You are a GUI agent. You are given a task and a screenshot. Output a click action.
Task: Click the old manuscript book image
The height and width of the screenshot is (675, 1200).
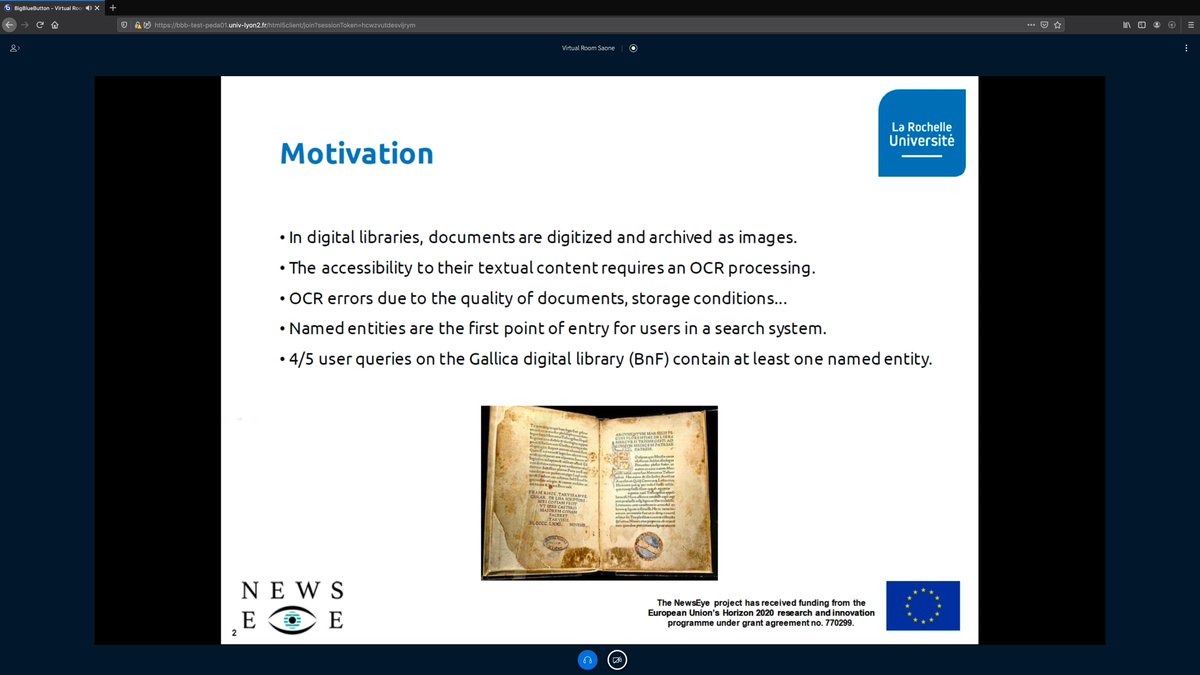[x=599, y=492]
